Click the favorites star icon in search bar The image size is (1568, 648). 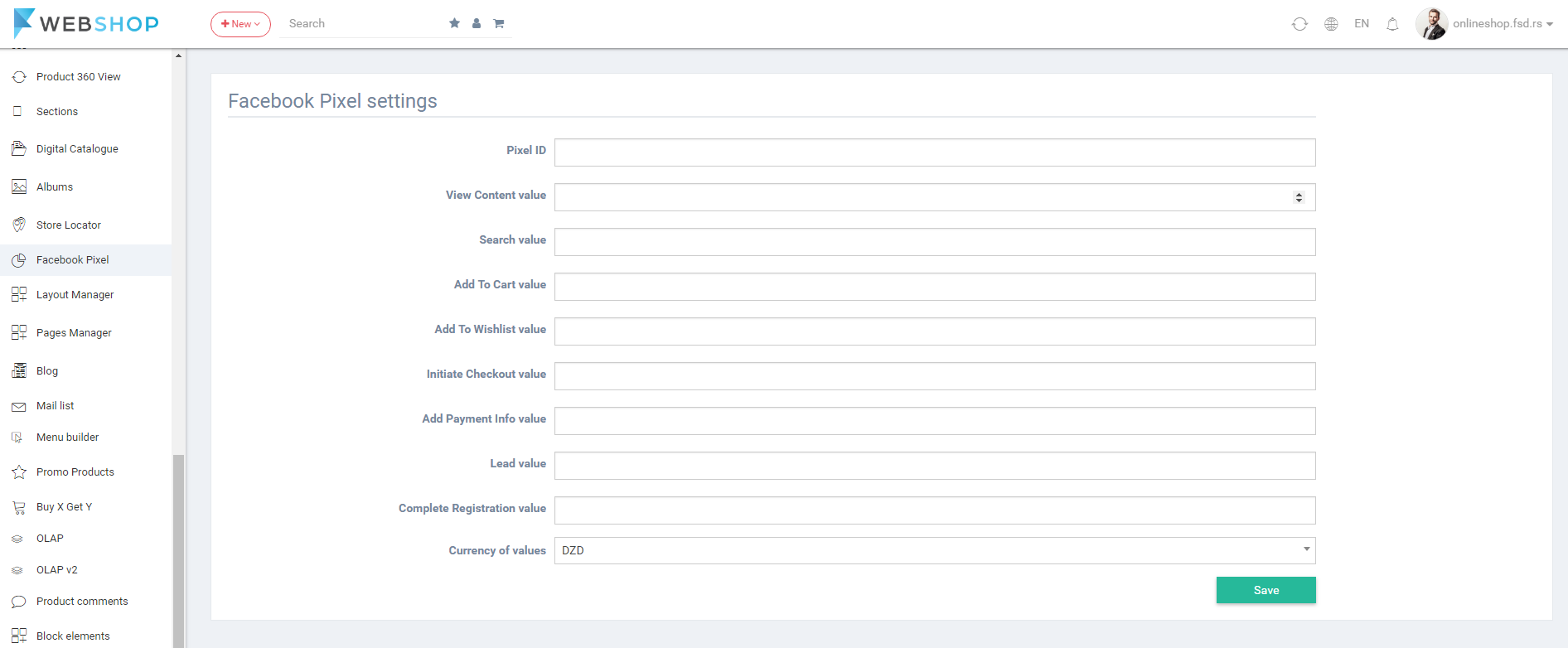(454, 23)
